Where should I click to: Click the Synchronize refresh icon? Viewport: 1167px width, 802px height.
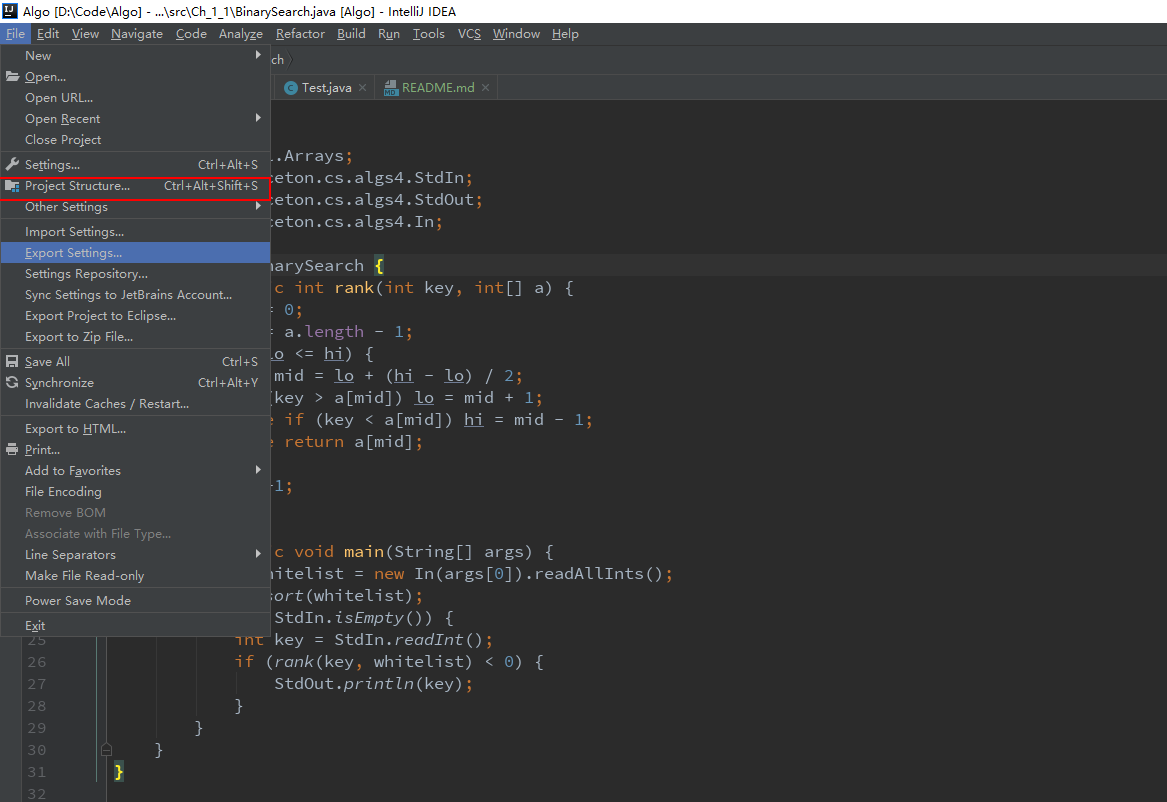click(x=12, y=383)
